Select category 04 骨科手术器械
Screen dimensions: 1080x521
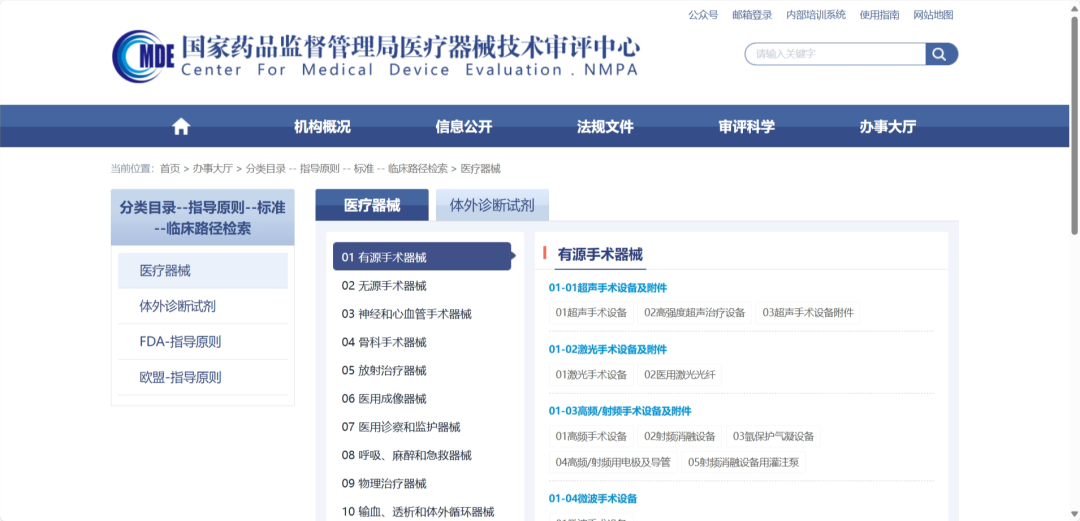(x=384, y=342)
